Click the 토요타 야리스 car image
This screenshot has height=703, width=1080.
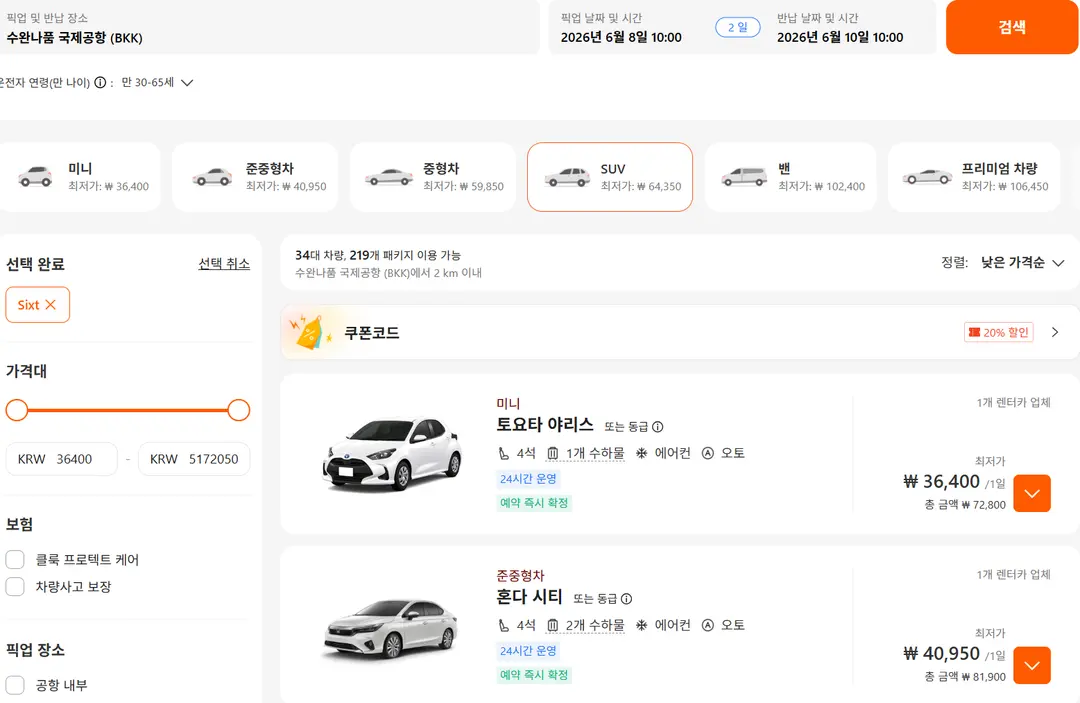391,454
